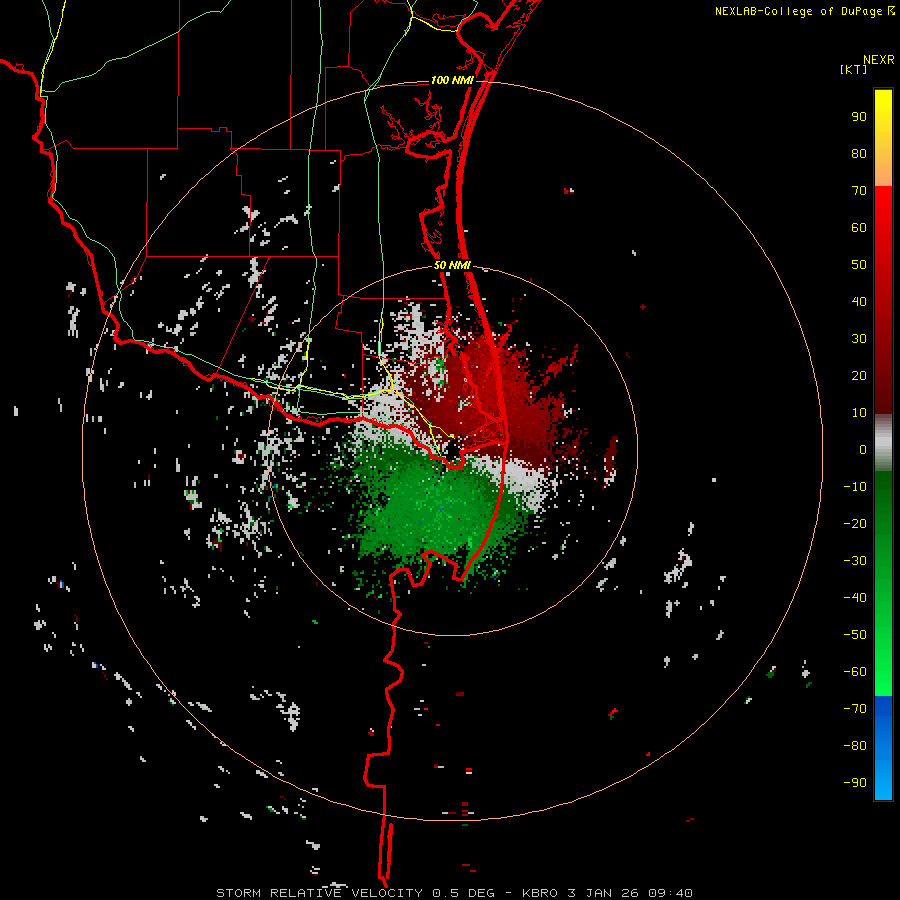Click the 60 value on velocity scale

(x=859, y=227)
